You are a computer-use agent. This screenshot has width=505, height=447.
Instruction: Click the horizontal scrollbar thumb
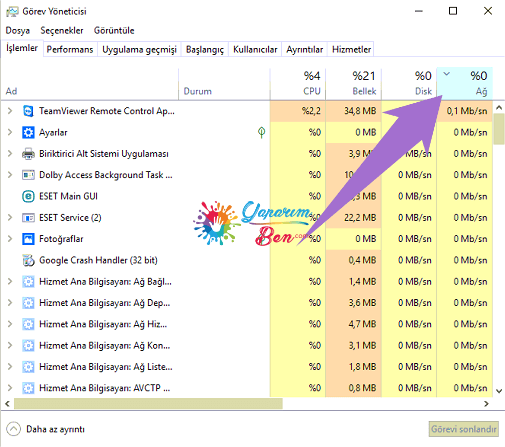(x=148, y=404)
